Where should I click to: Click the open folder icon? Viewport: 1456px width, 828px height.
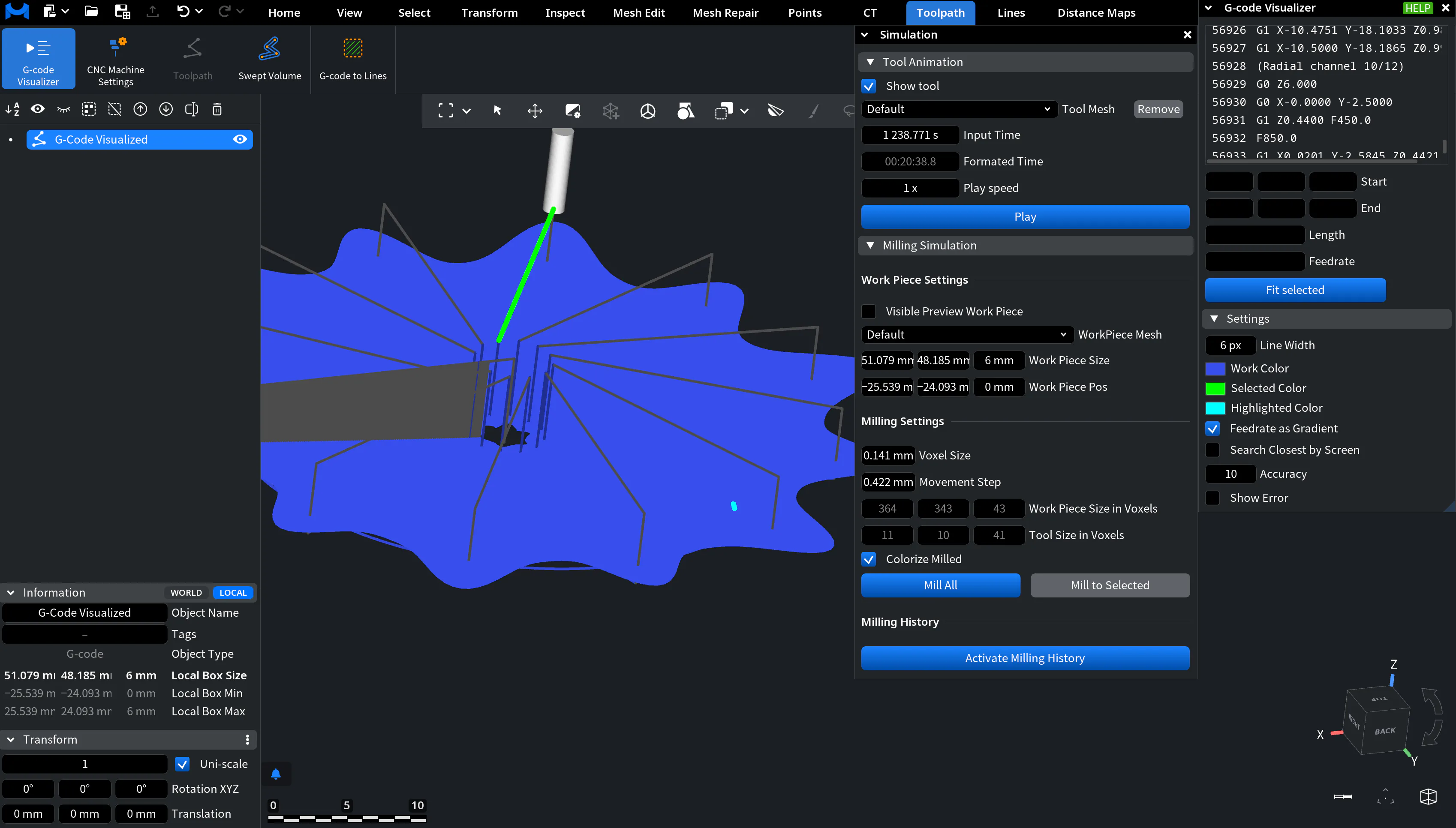[91, 12]
